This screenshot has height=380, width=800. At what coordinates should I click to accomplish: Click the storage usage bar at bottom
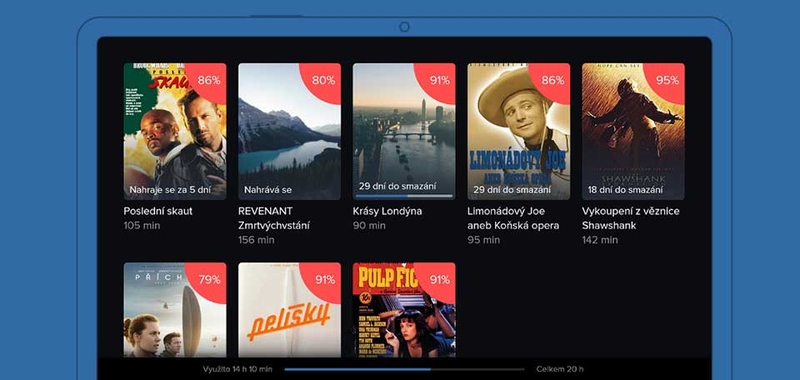pyautogui.click(x=404, y=369)
